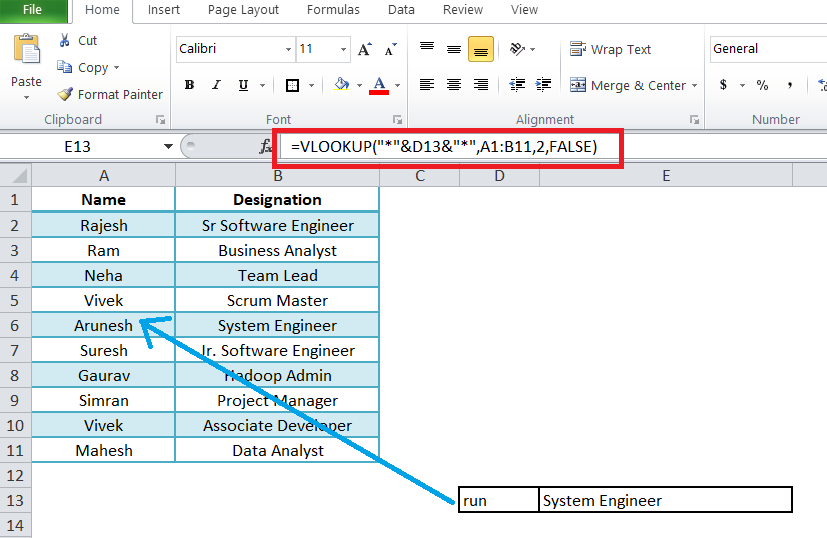Open Alignment dialog launcher

coord(695,120)
